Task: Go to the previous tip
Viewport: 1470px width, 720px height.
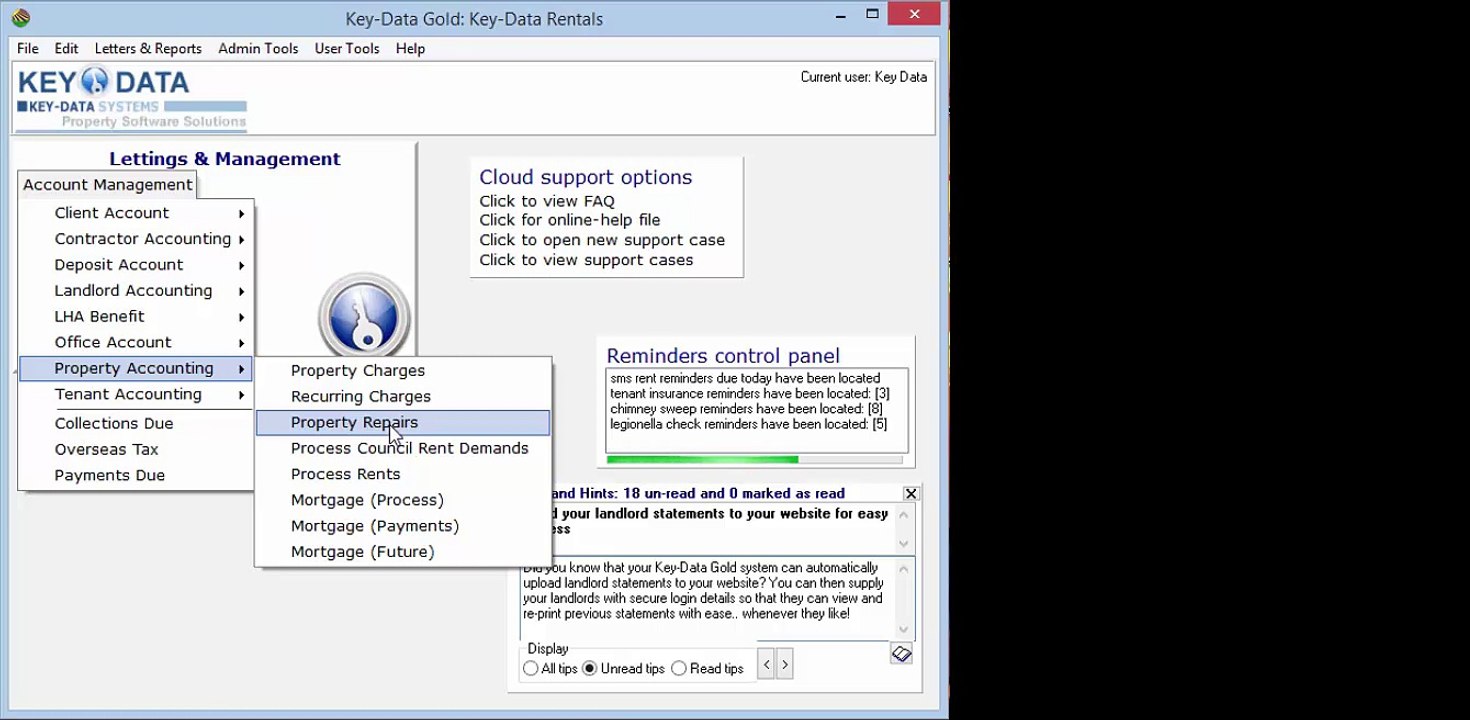Action: pyautogui.click(x=766, y=664)
